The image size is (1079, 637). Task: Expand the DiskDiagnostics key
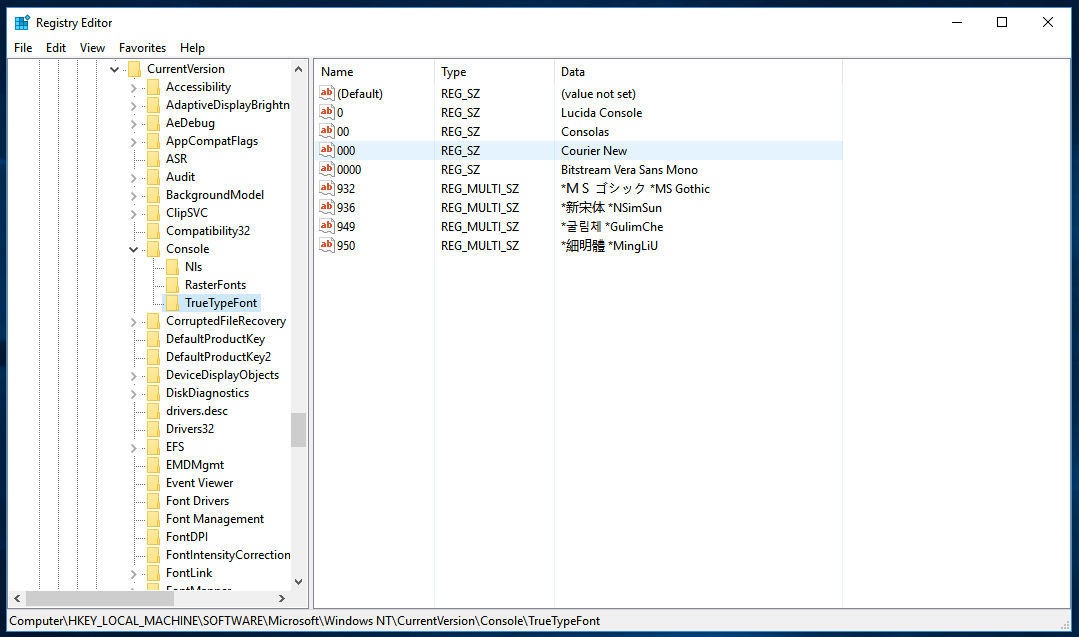click(x=133, y=393)
